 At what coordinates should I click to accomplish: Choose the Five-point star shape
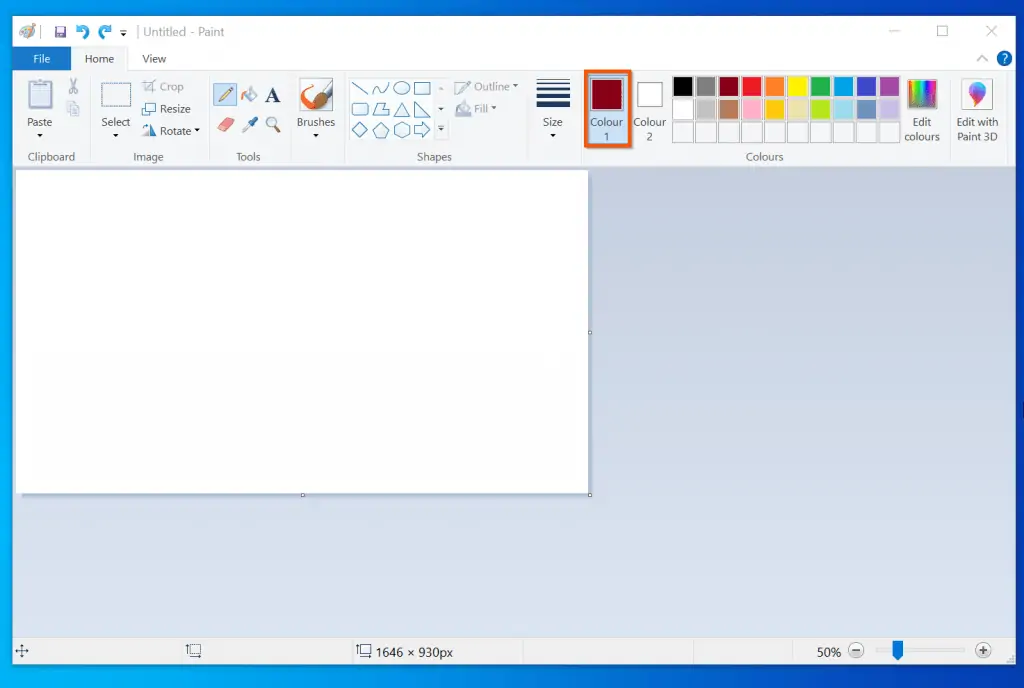pos(441,130)
